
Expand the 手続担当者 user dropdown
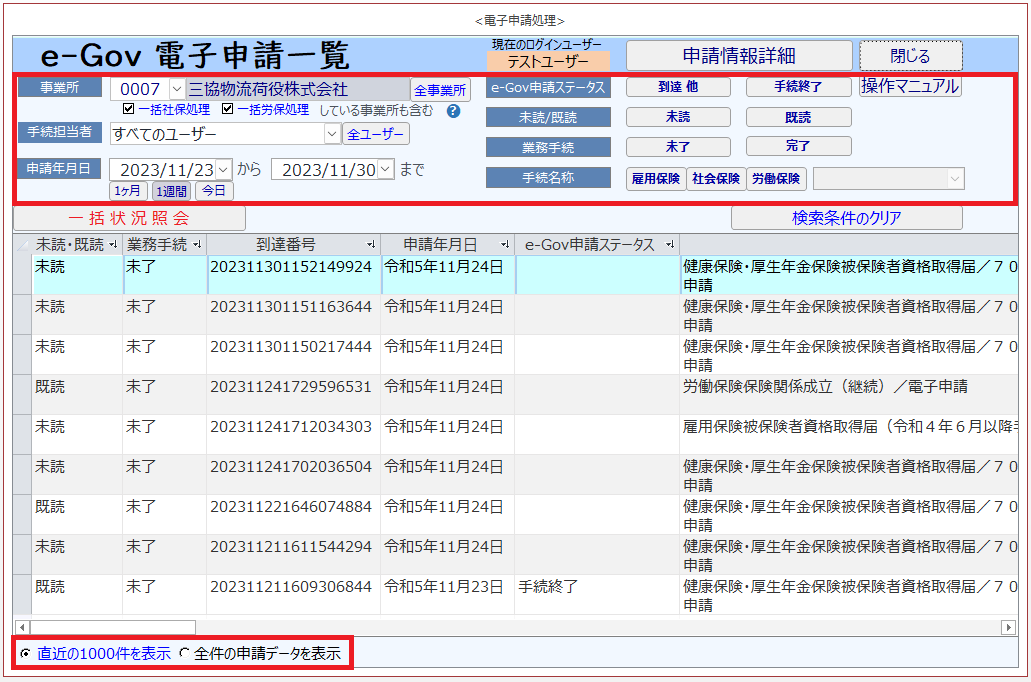(x=332, y=134)
